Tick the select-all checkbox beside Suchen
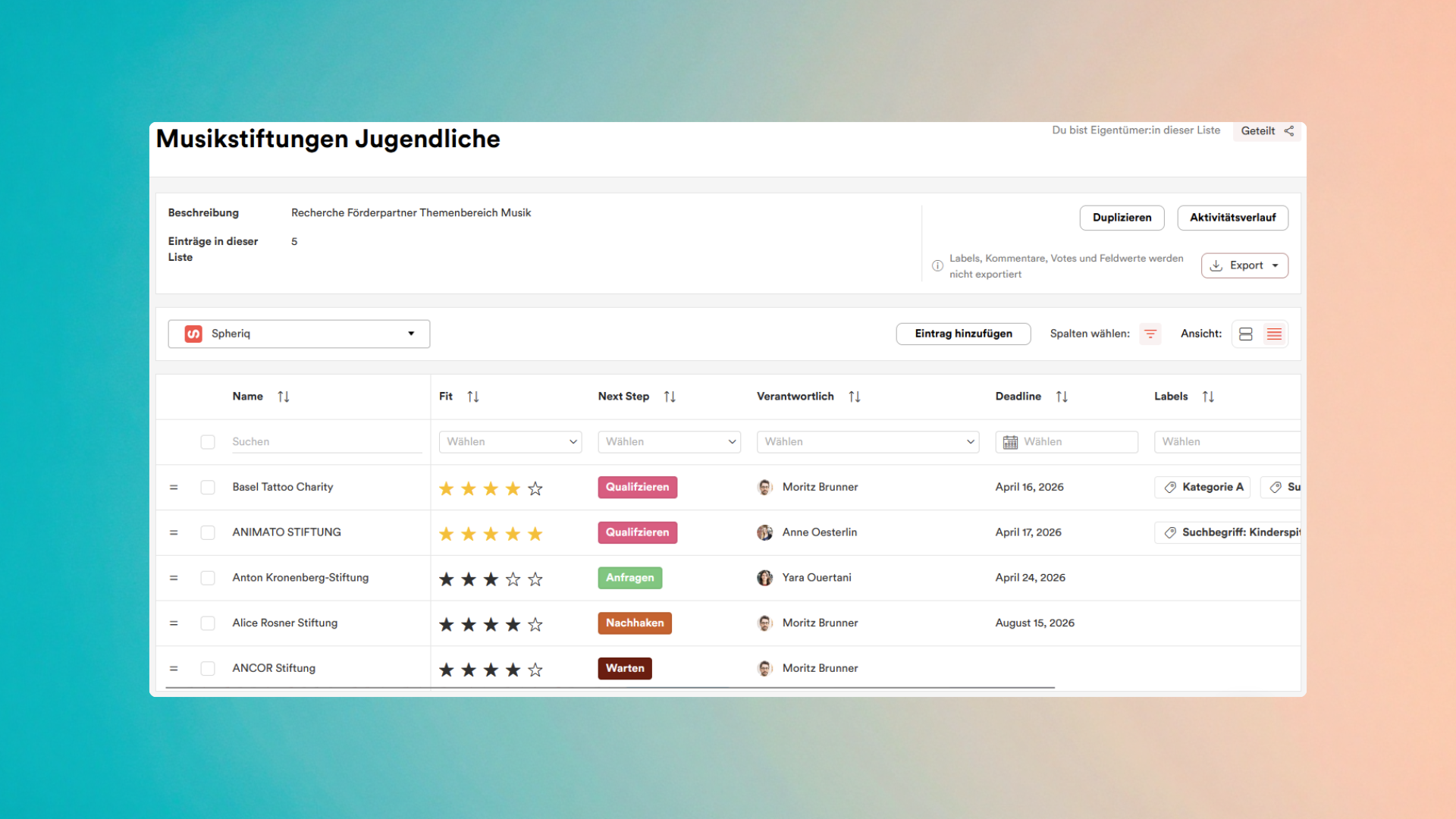 click(208, 442)
